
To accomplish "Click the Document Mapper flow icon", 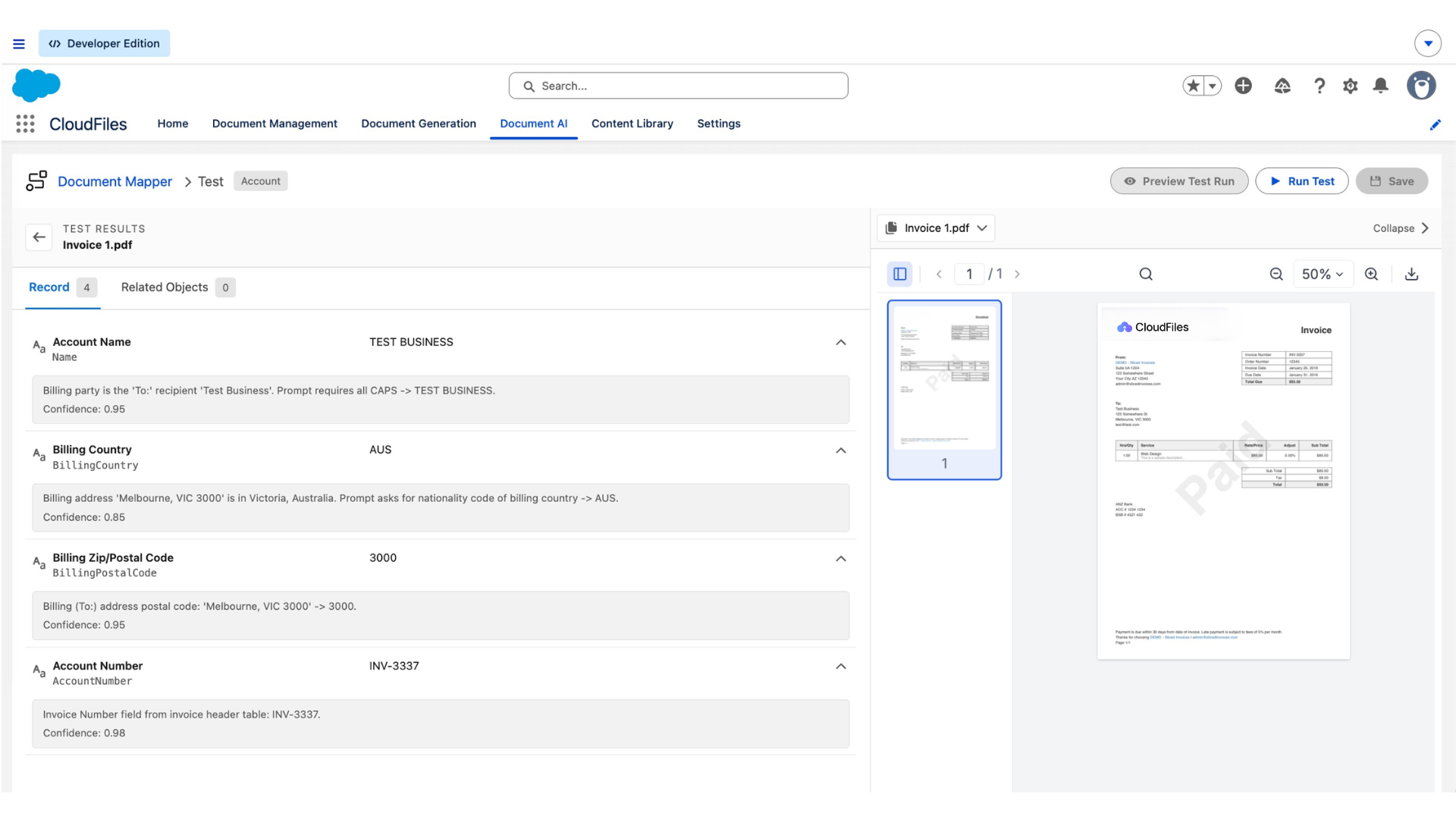I will pyautogui.click(x=36, y=180).
